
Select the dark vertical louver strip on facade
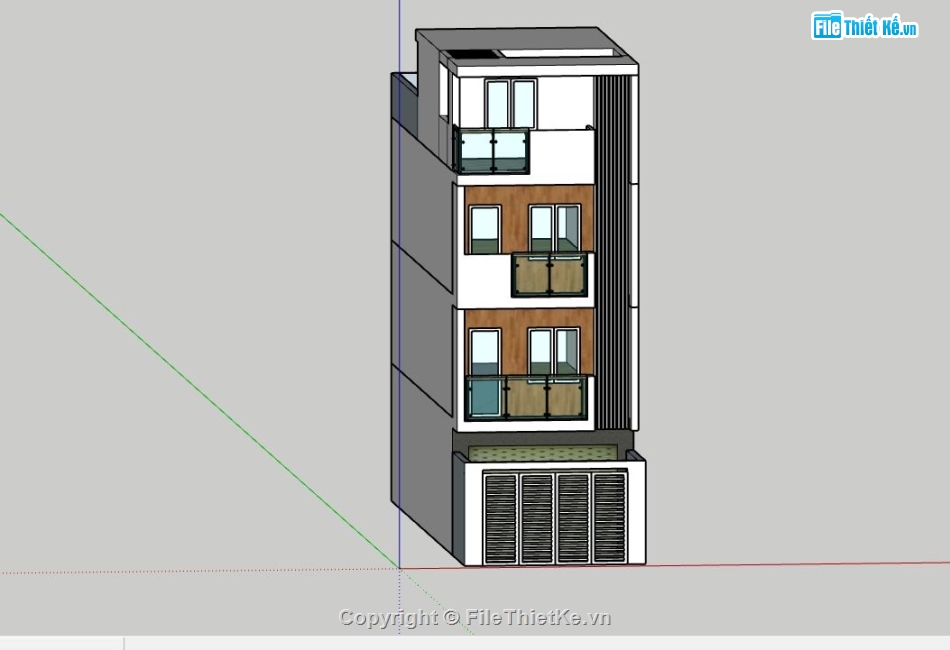coord(613,252)
